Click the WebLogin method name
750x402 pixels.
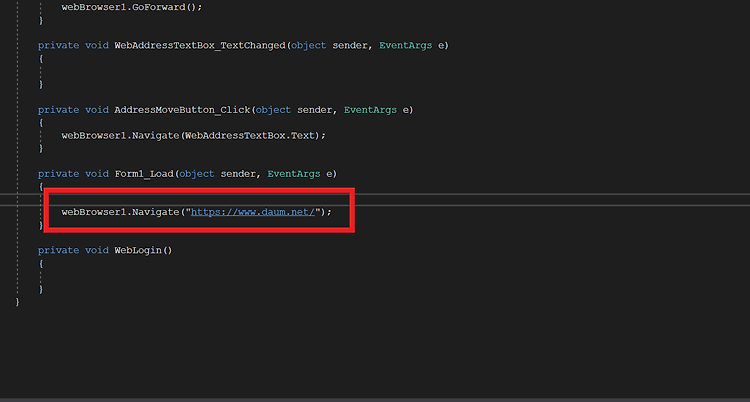click(x=138, y=250)
